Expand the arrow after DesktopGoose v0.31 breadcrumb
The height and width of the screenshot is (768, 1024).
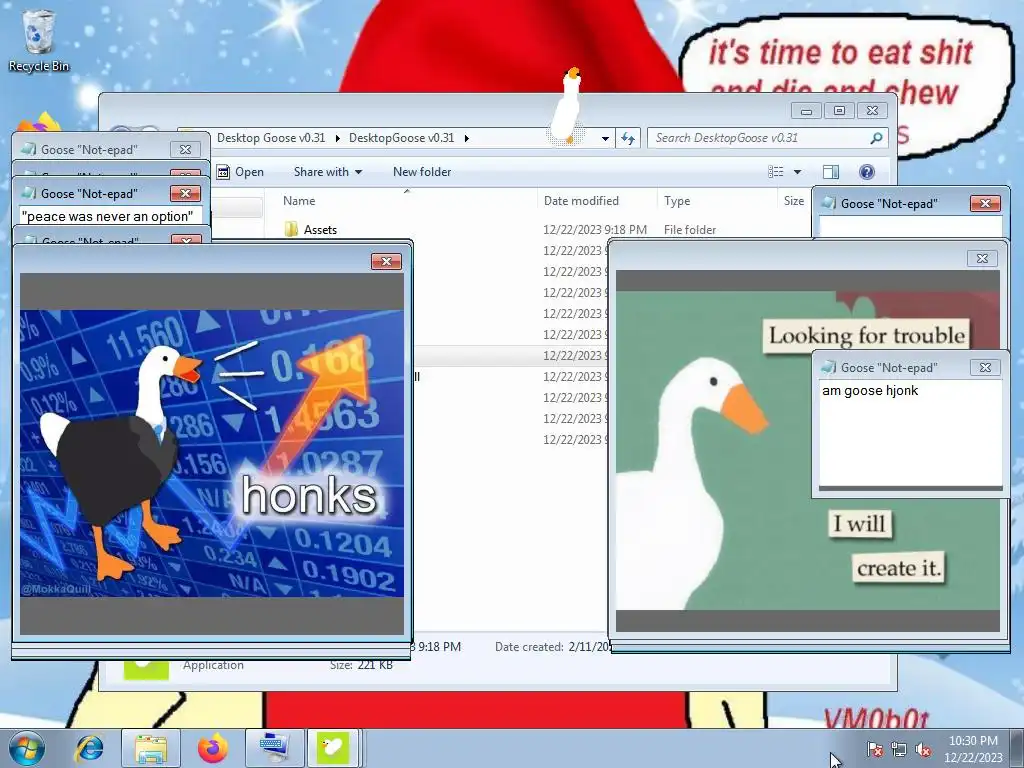[467, 138]
